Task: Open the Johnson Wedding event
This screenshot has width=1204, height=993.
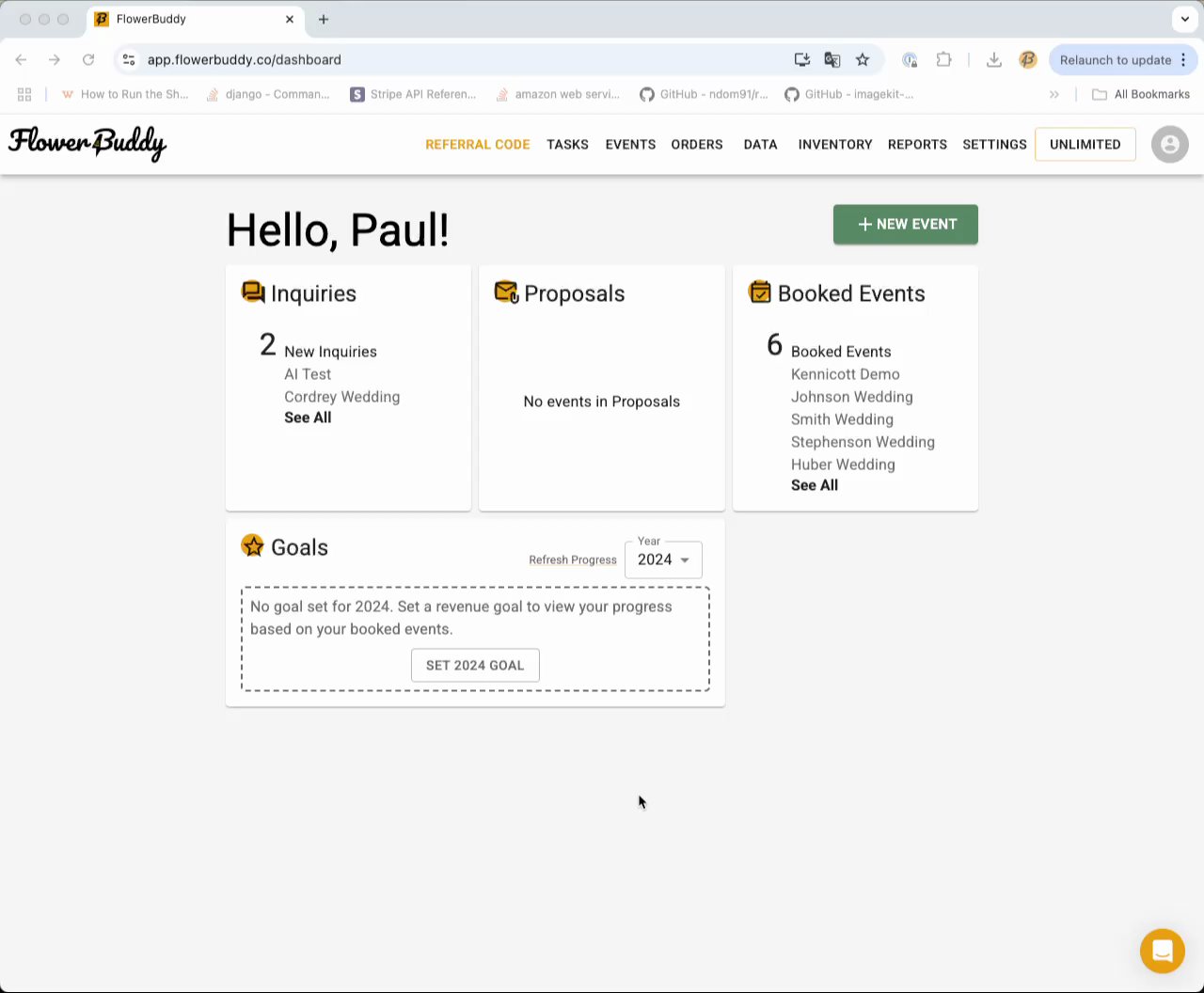Action: [852, 397]
